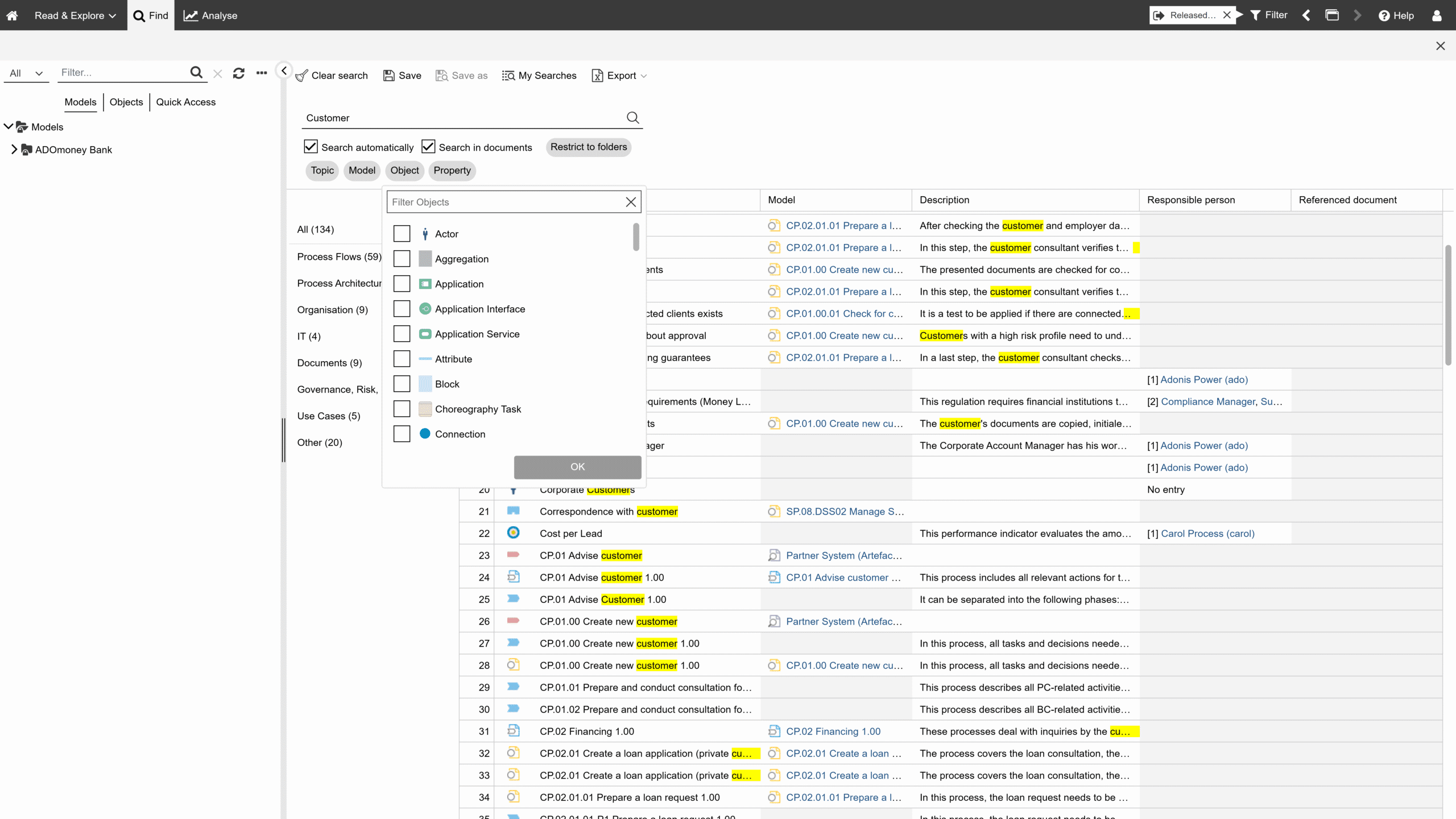Open the Read & Explore dropdown menu
The width and height of the screenshot is (1456, 819).
pyautogui.click(x=75, y=15)
